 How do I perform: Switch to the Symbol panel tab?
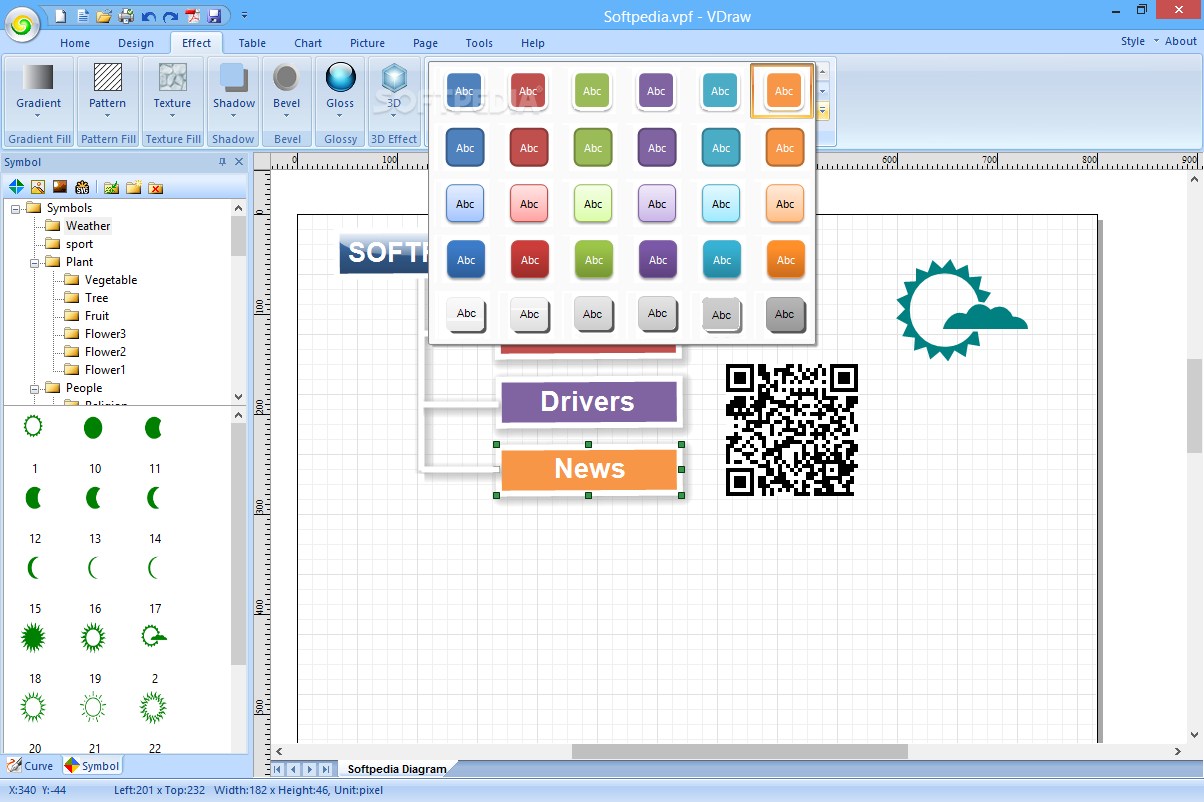click(x=92, y=766)
